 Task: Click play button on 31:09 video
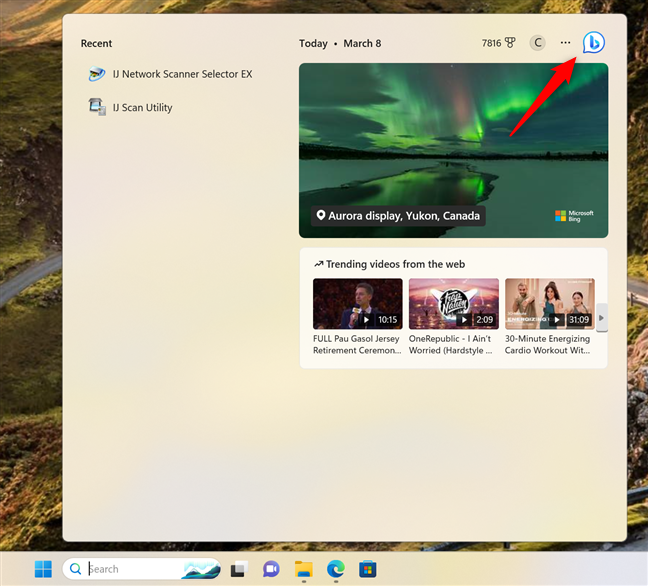557,319
